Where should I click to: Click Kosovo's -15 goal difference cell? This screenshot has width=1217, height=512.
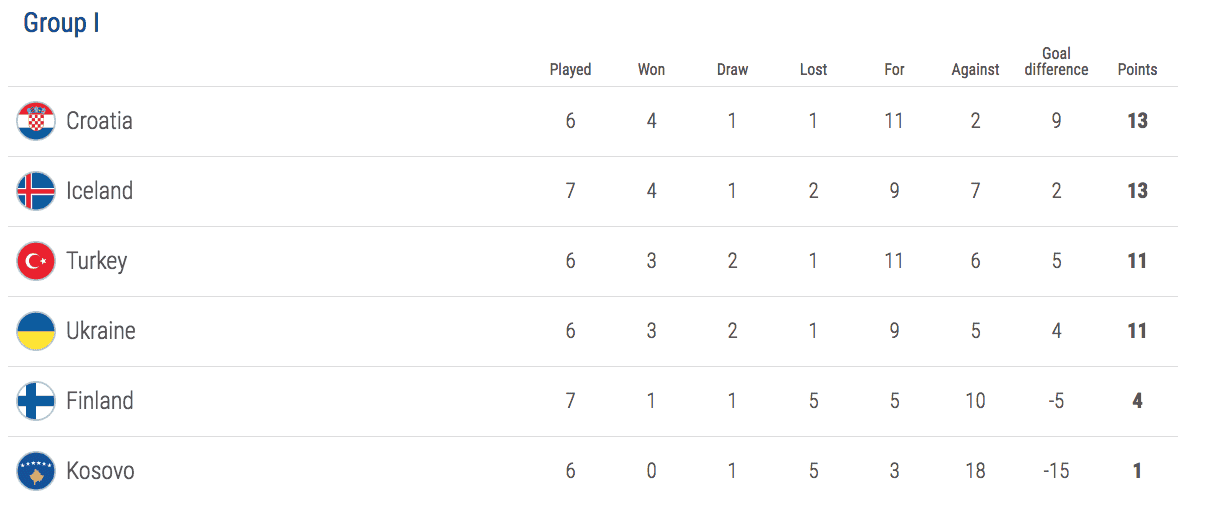[1056, 471]
